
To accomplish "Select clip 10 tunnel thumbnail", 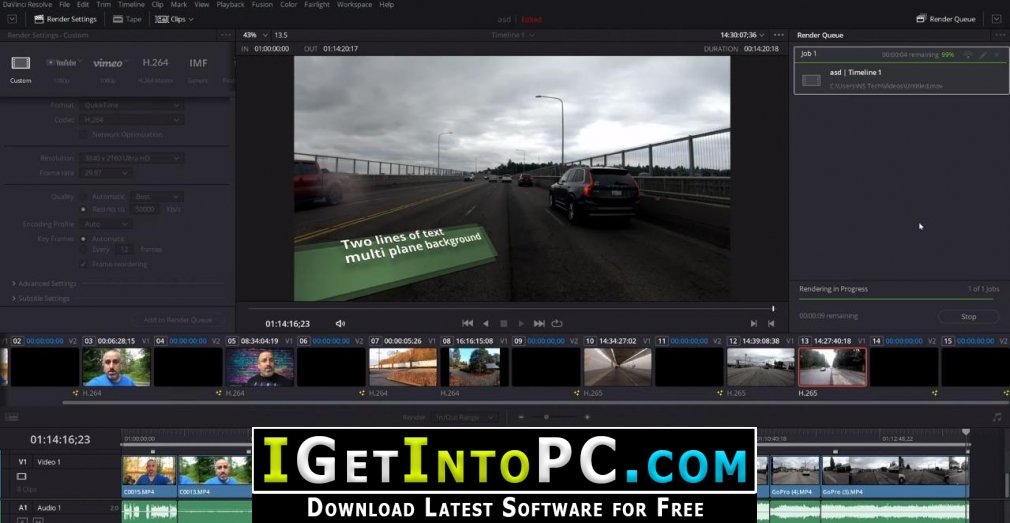I will pyautogui.click(x=617, y=367).
